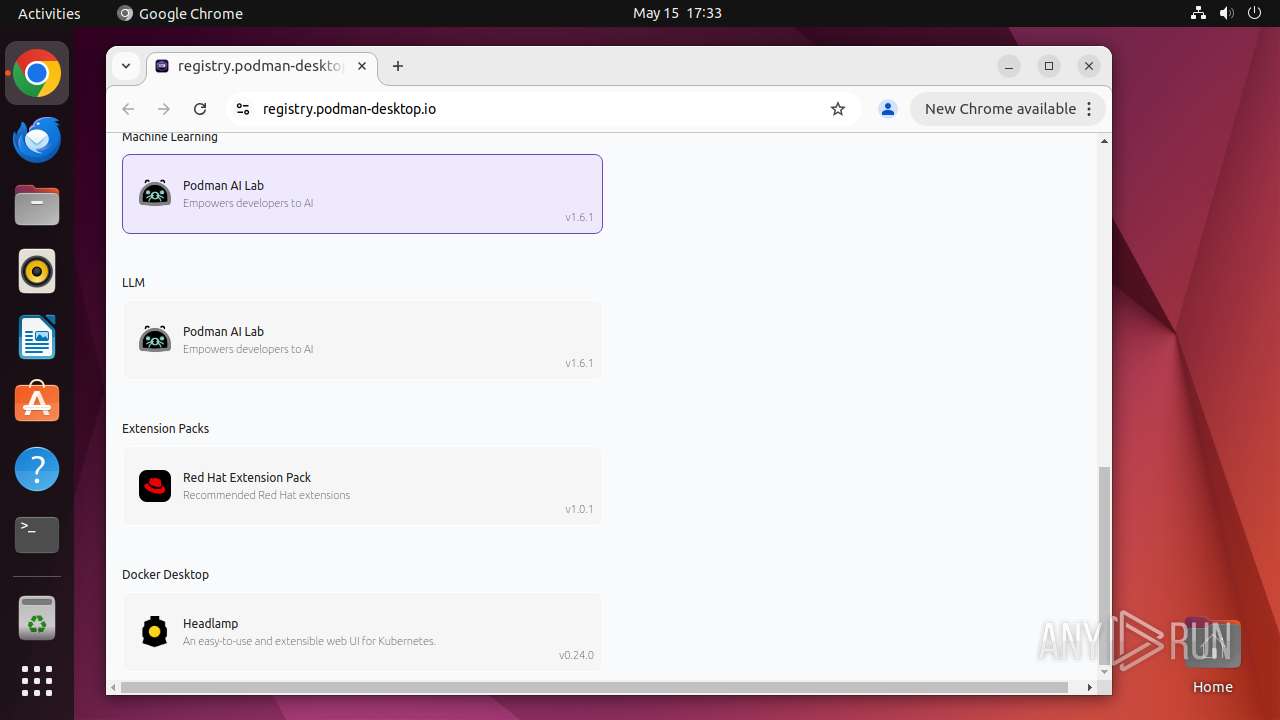Click the Docker Desktop category heading
Image resolution: width=1280 pixels, height=720 pixels.
click(x=165, y=575)
